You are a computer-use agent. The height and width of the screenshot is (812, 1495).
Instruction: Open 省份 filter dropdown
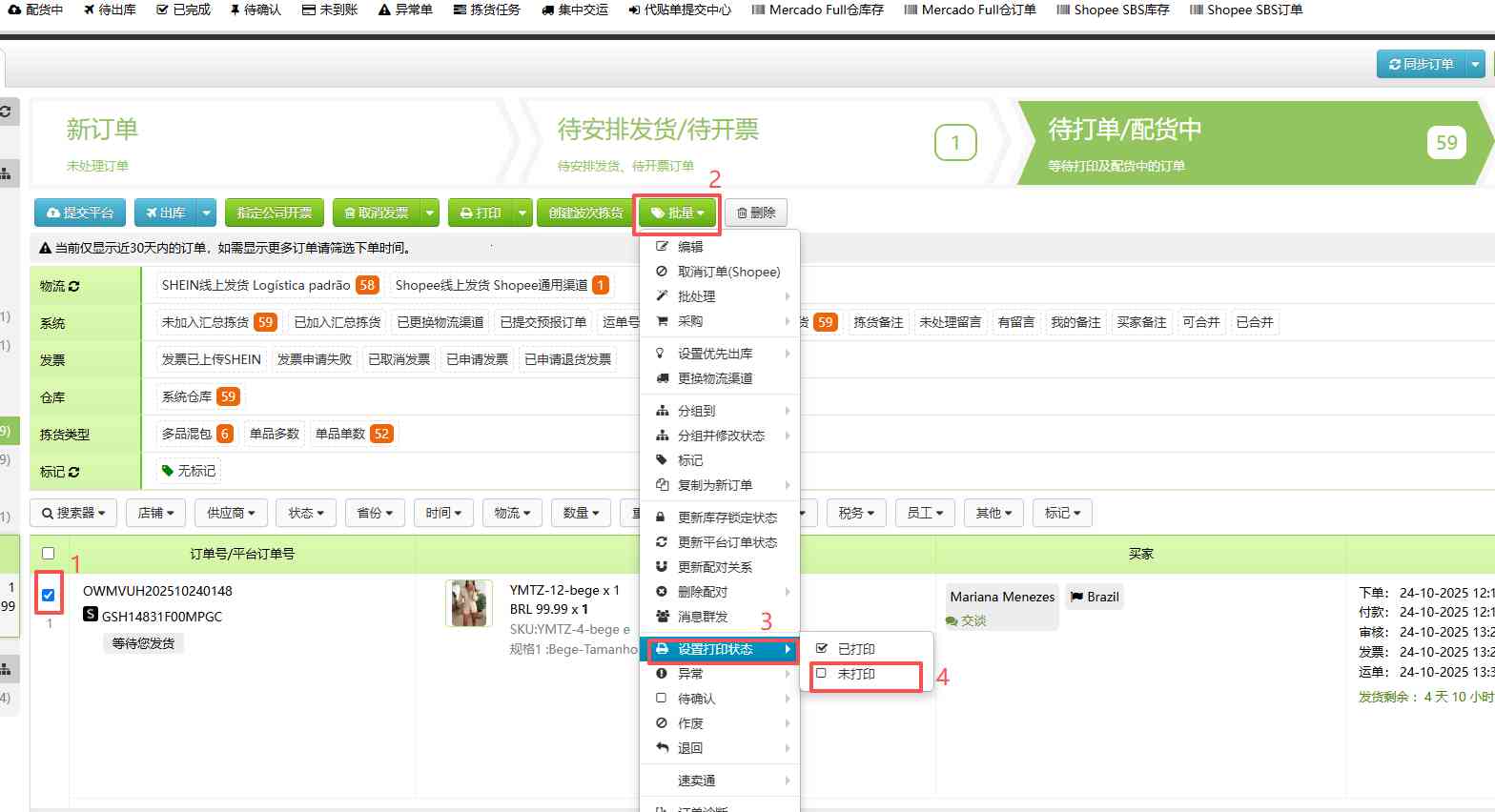click(x=375, y=513)
